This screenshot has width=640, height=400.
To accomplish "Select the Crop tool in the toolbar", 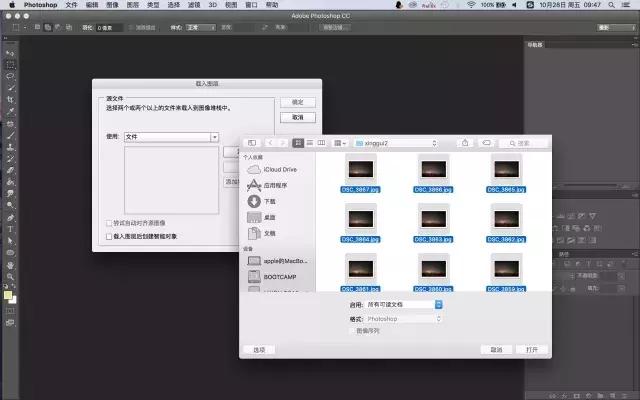I will click(10, 100).
